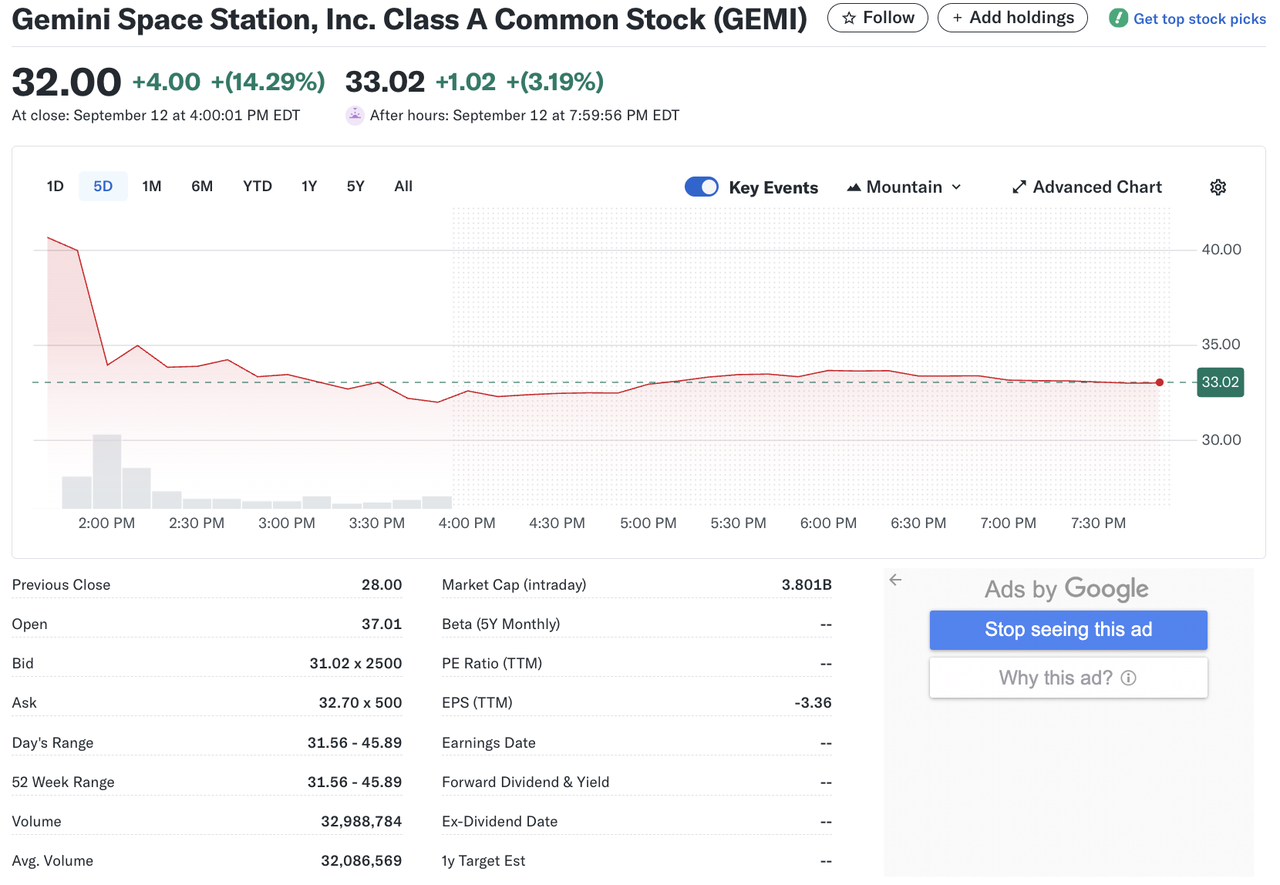
Task: Click the after hours moon icon
Action: pos(354,115)
